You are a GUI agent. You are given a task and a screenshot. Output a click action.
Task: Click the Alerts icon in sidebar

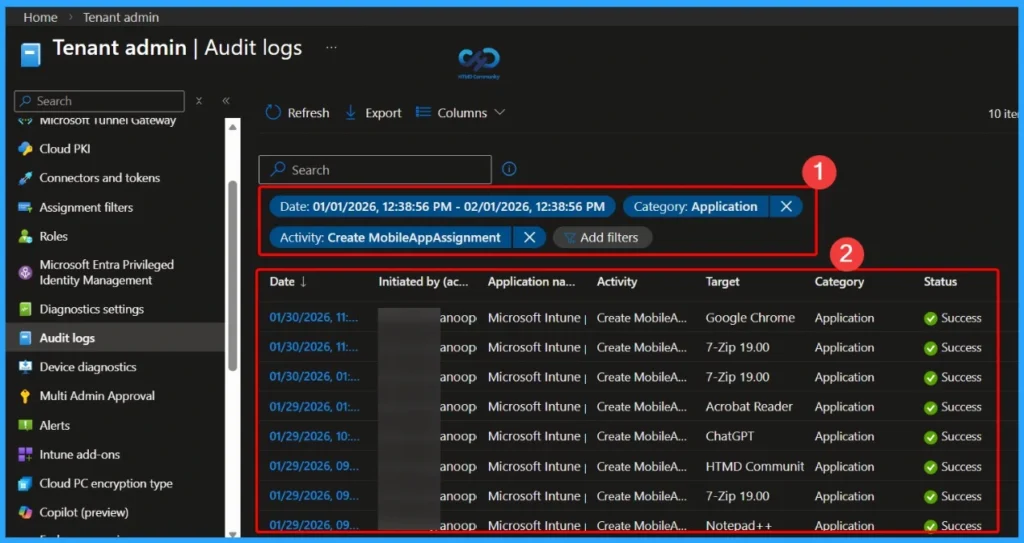coord(25,425)
